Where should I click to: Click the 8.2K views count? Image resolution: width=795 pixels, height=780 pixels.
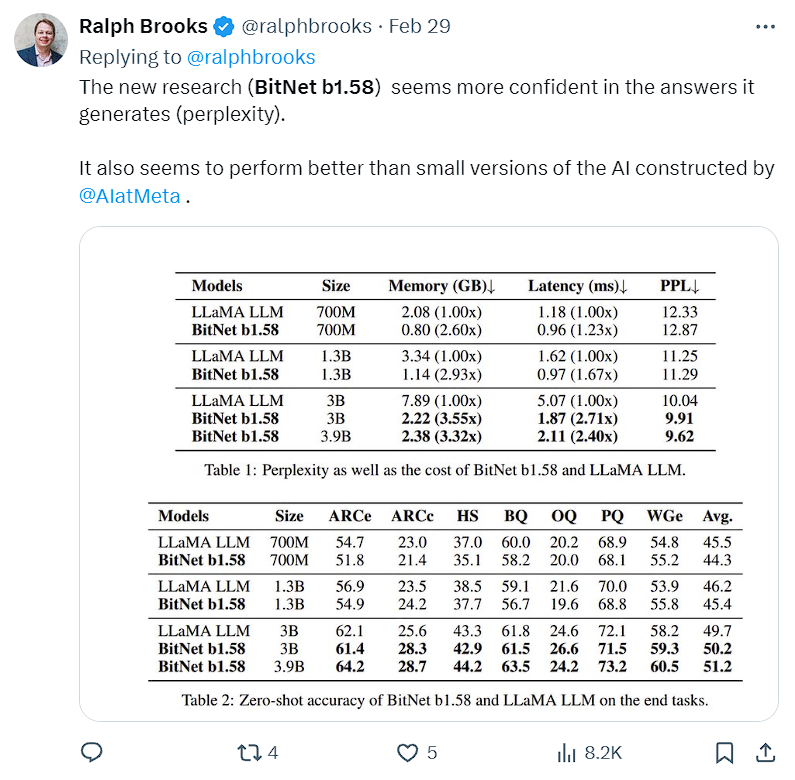coord(603,753)
